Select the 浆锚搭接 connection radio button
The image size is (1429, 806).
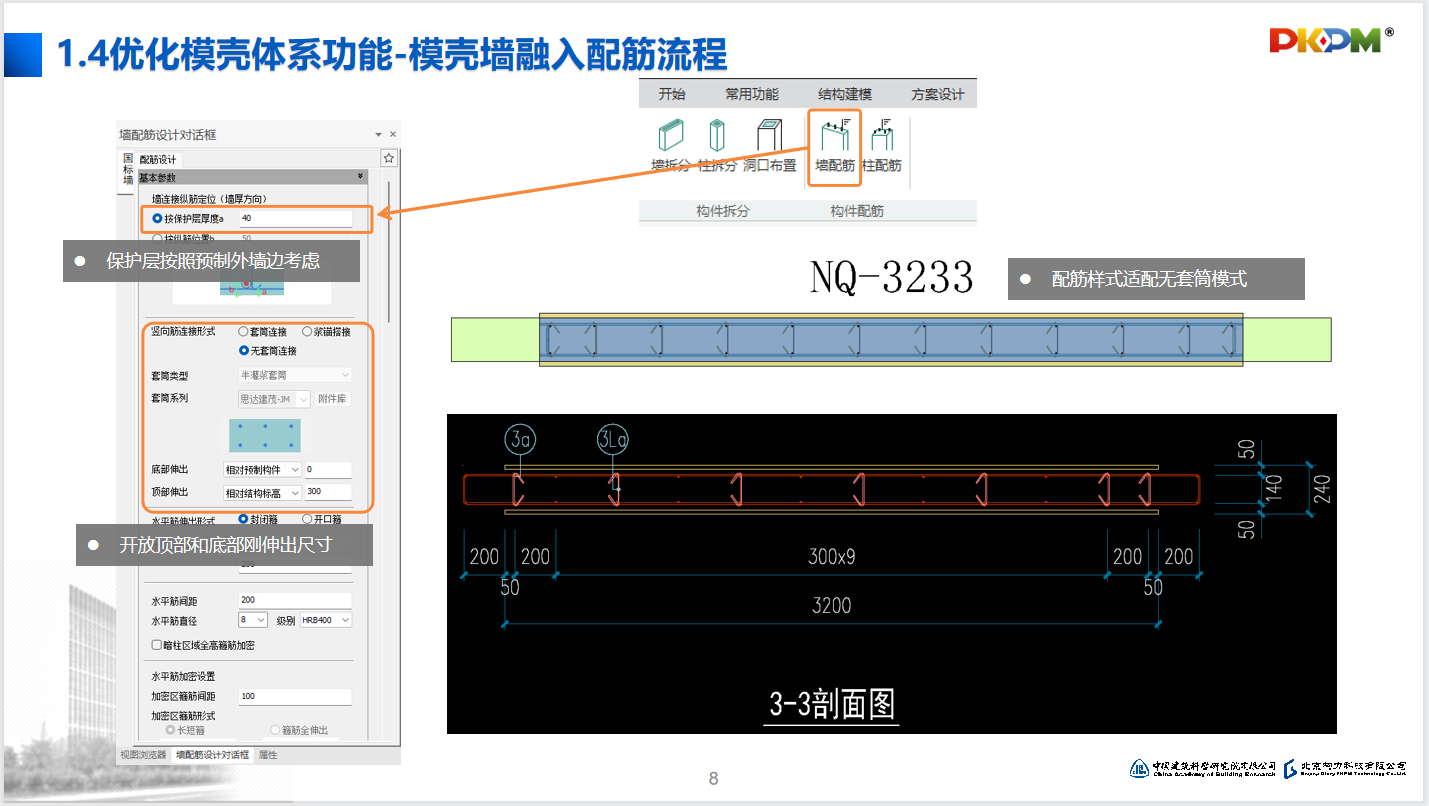[x=308, y=332]
